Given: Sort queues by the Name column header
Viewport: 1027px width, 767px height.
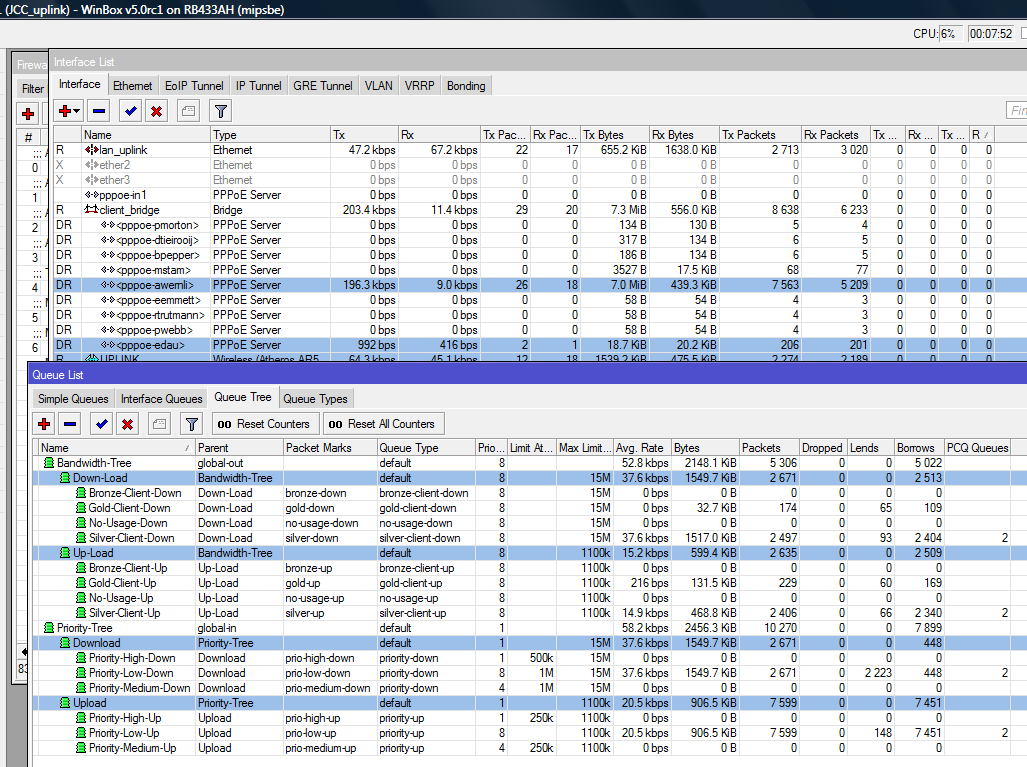Looking at the screenshot, I should [x=115, y=448].
